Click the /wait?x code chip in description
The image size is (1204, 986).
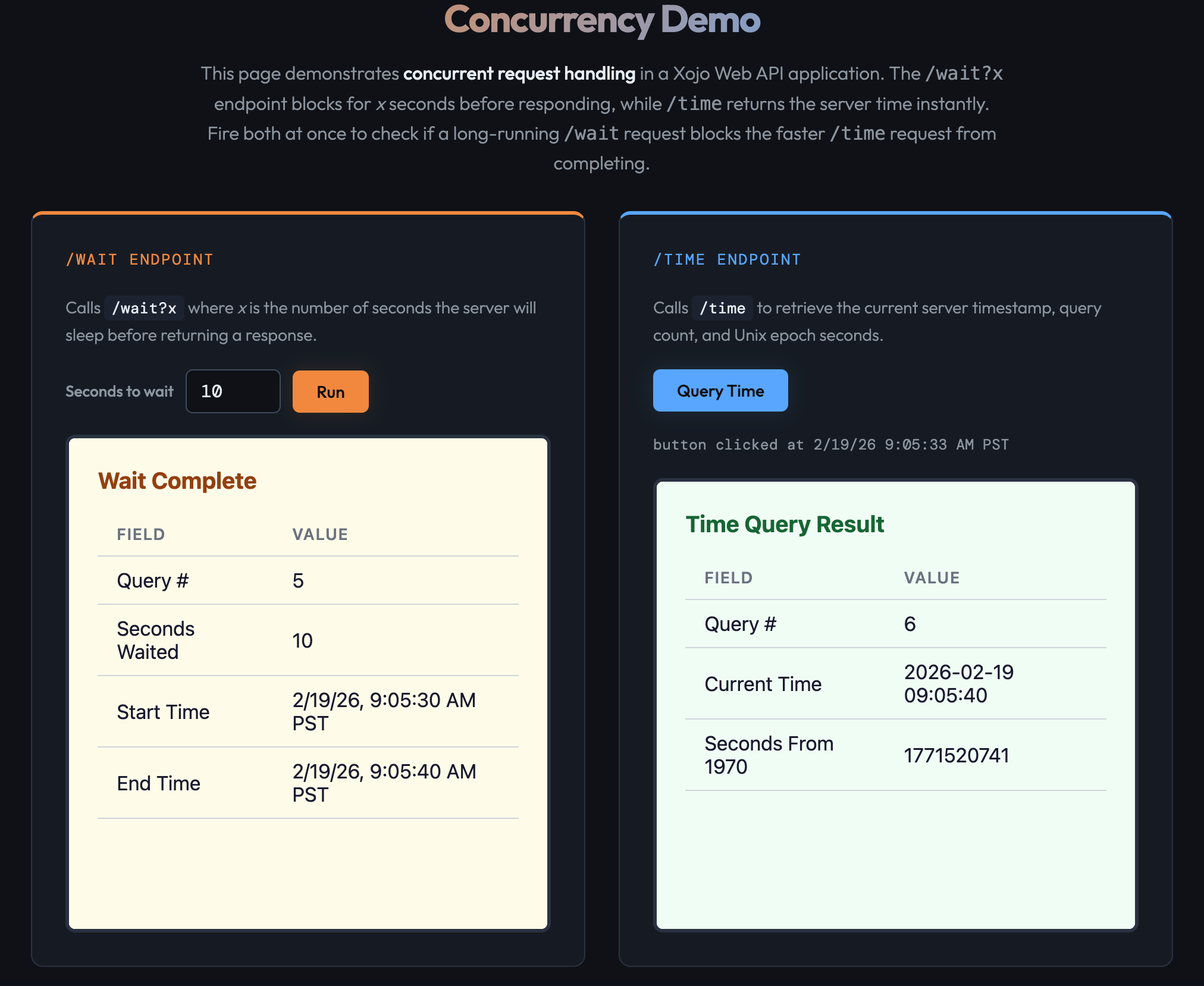pos(144,308)
